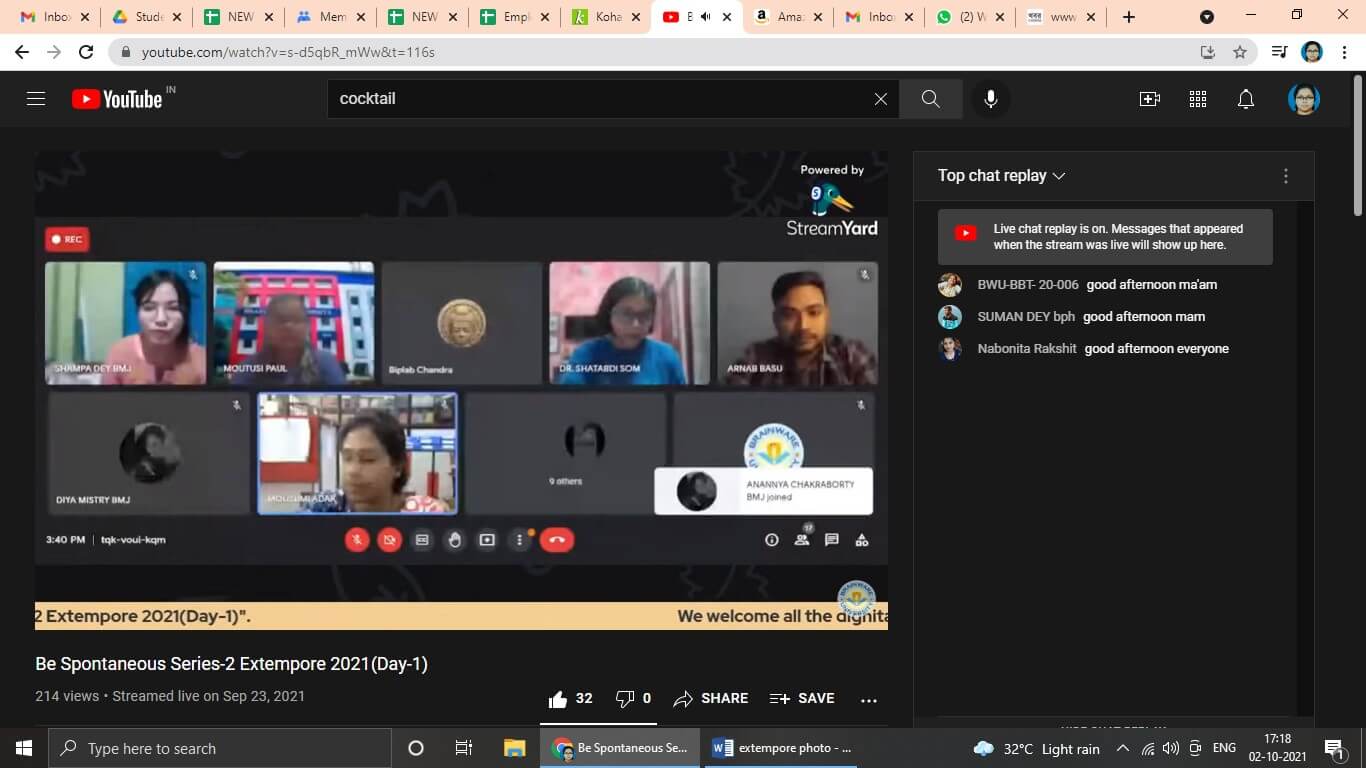
Task: Click the magnifier search button
Action: tap(930, 99)
